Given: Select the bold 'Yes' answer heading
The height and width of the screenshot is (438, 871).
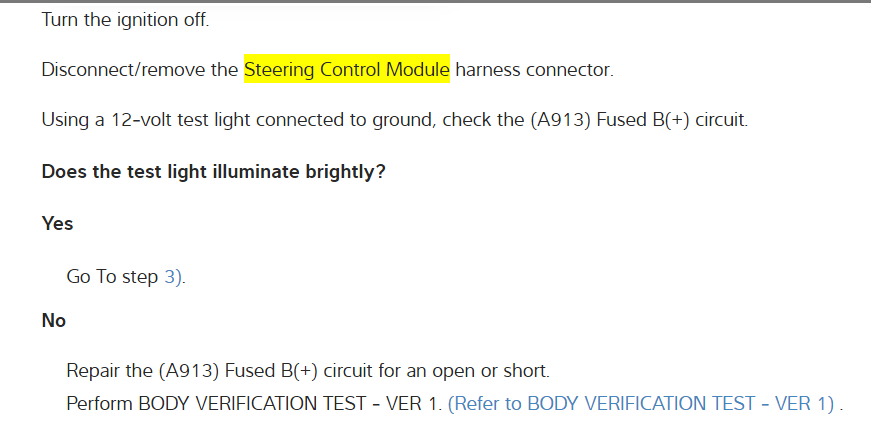Looking at the screenshot, I should 58,224.
